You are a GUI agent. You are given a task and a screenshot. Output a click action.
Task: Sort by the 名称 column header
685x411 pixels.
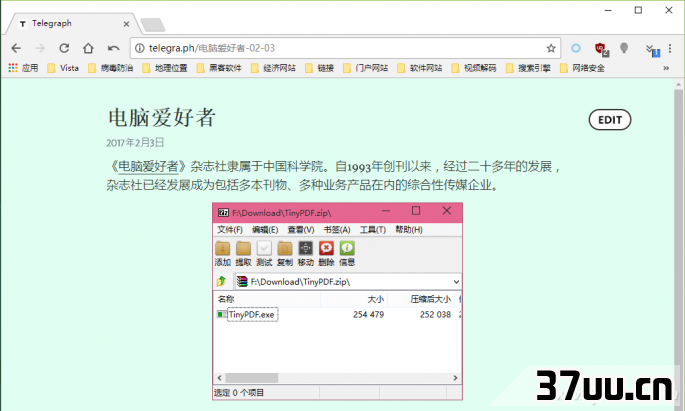click(x=267, y=299)
